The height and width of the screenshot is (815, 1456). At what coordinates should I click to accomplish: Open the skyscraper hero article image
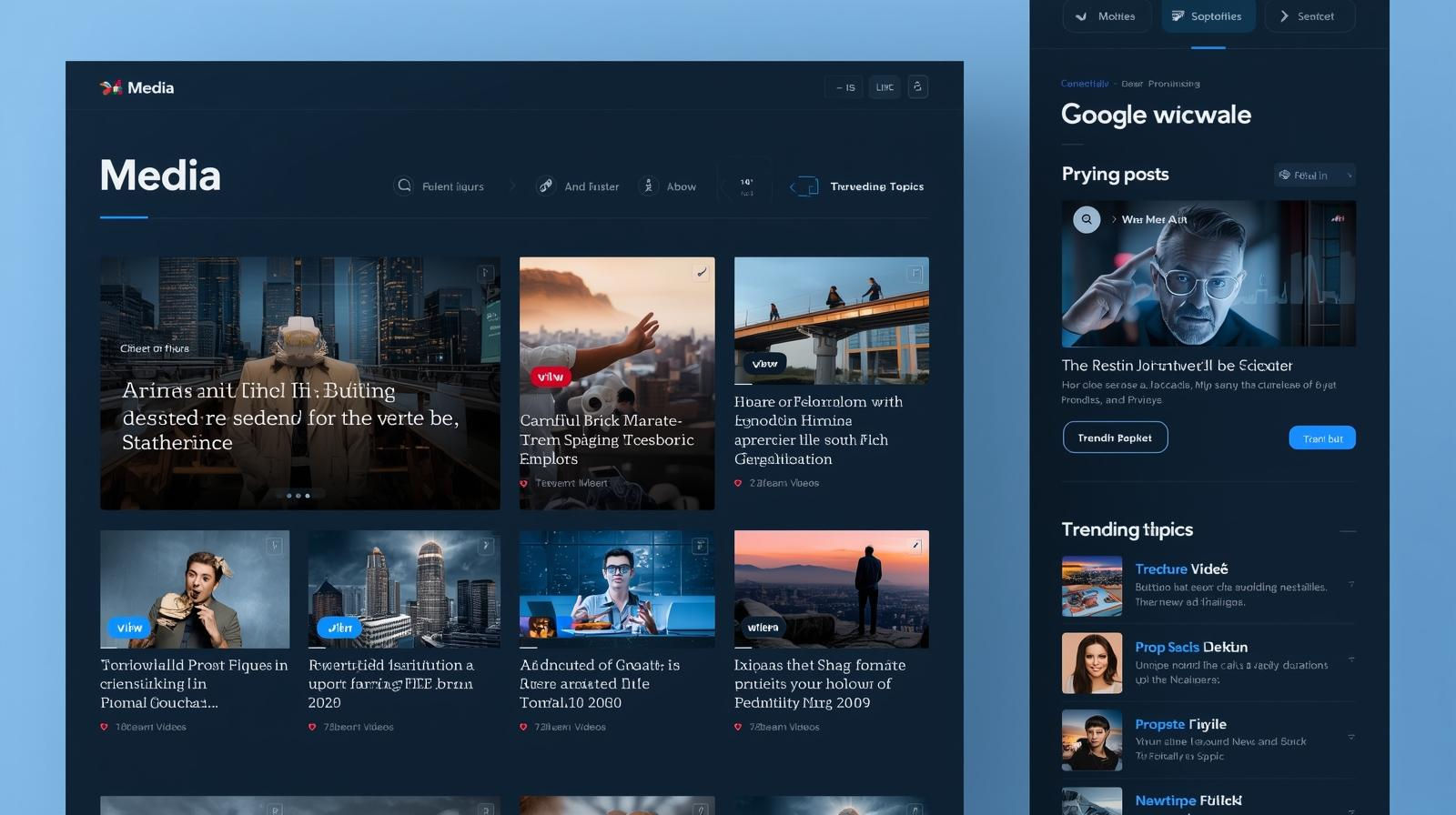coord(300,383)
